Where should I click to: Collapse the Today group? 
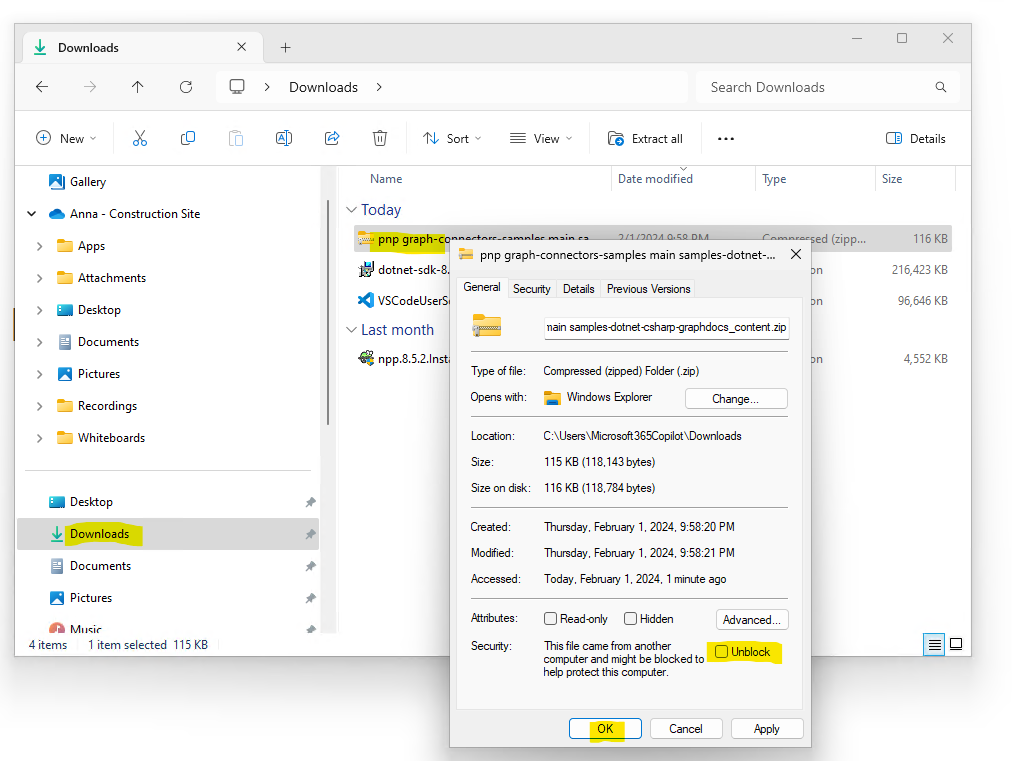point(352,210)
